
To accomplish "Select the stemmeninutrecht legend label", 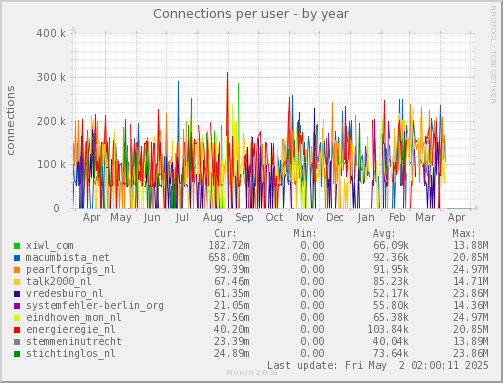I will pos(74,342).
